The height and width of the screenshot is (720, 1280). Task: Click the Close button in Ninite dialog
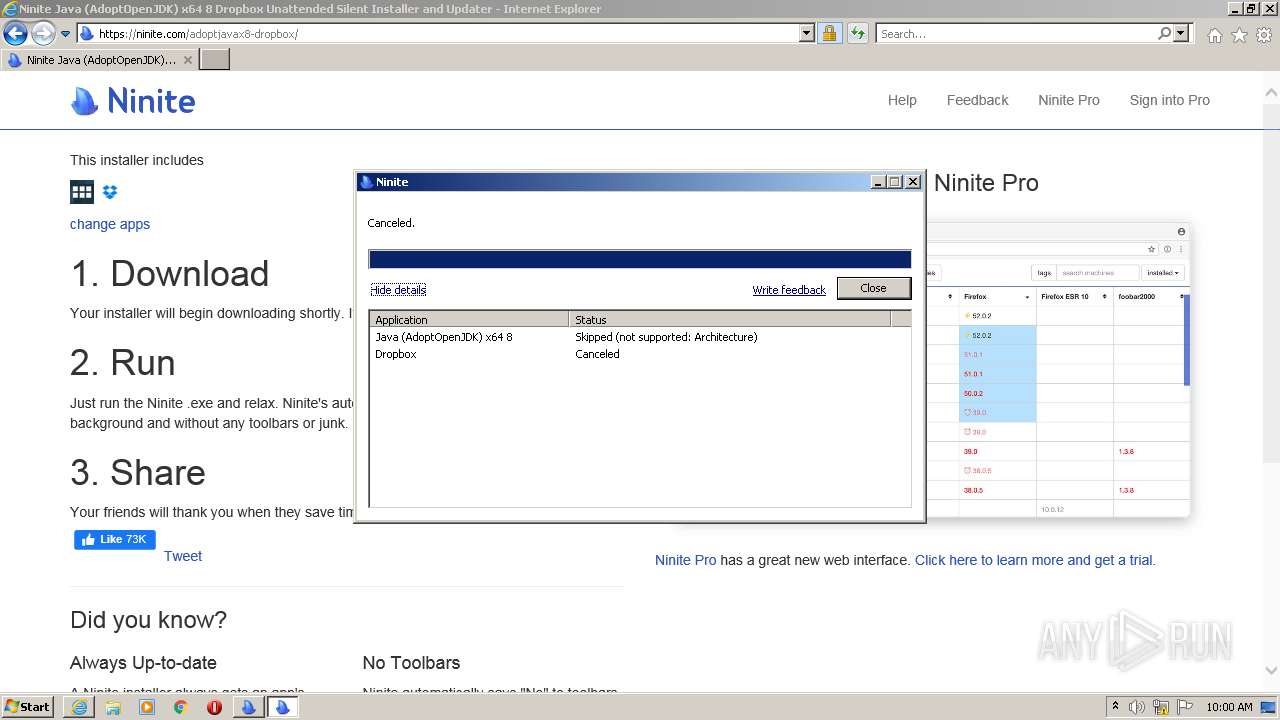873,288
